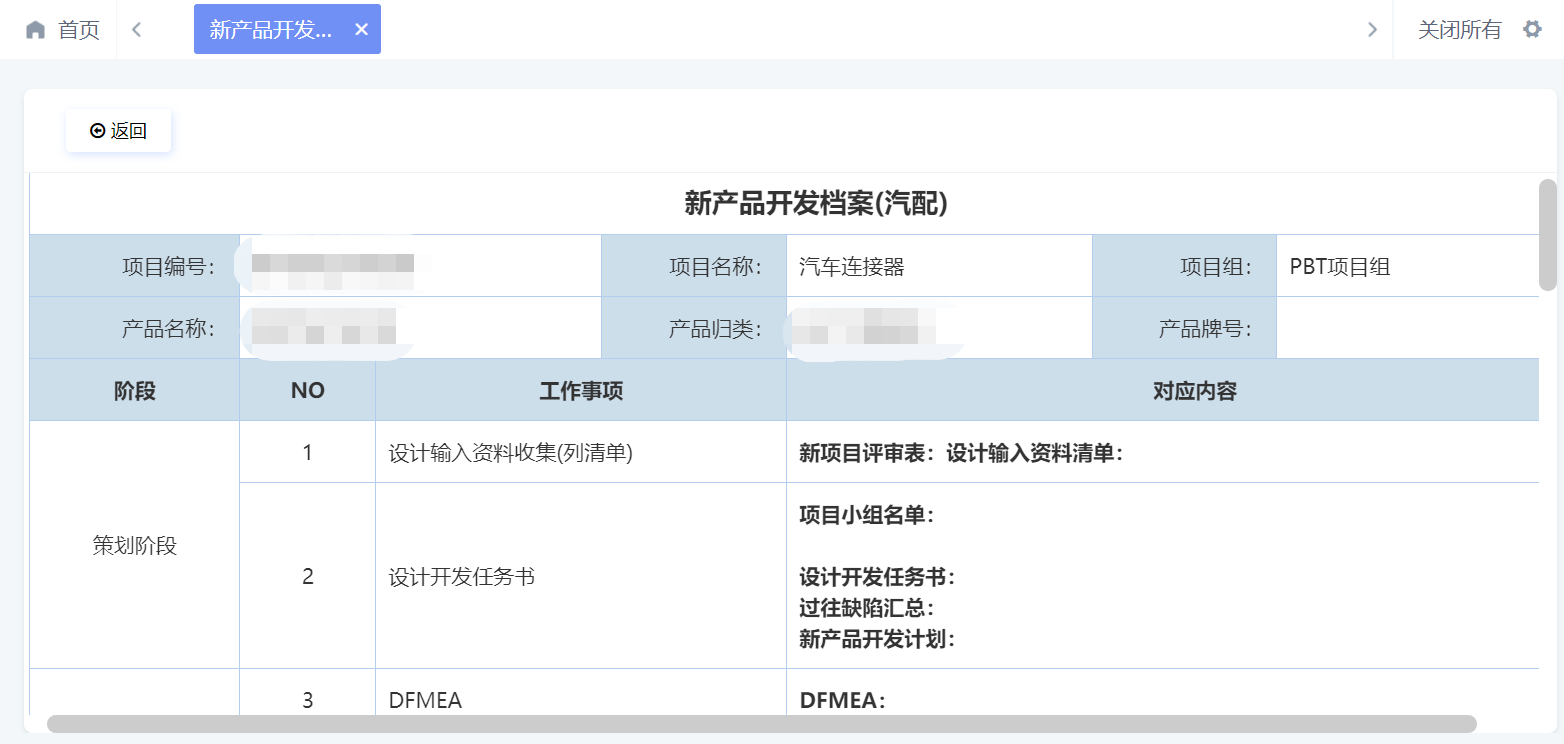Click the 关闭所有 option
The image size is (1564, 744).
[1456, 29]
